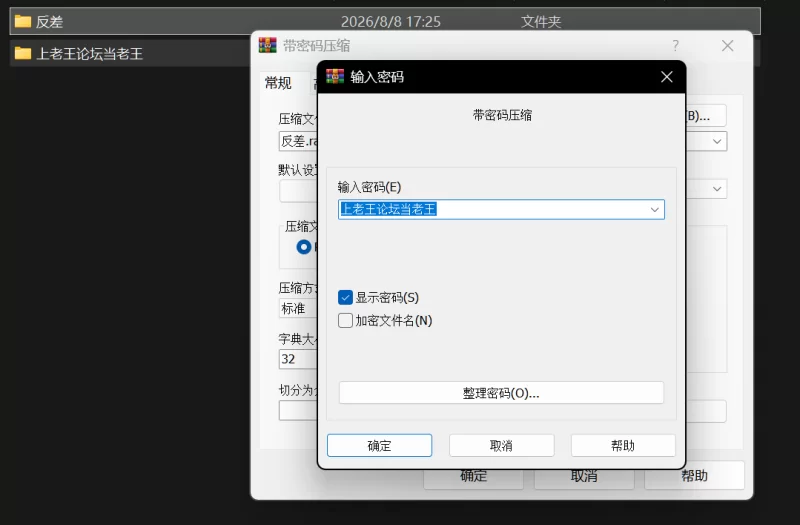Click WinRAR icon in 输入密码 title bar
Viewport: 800px width, 525px height.
click(335, 77)
